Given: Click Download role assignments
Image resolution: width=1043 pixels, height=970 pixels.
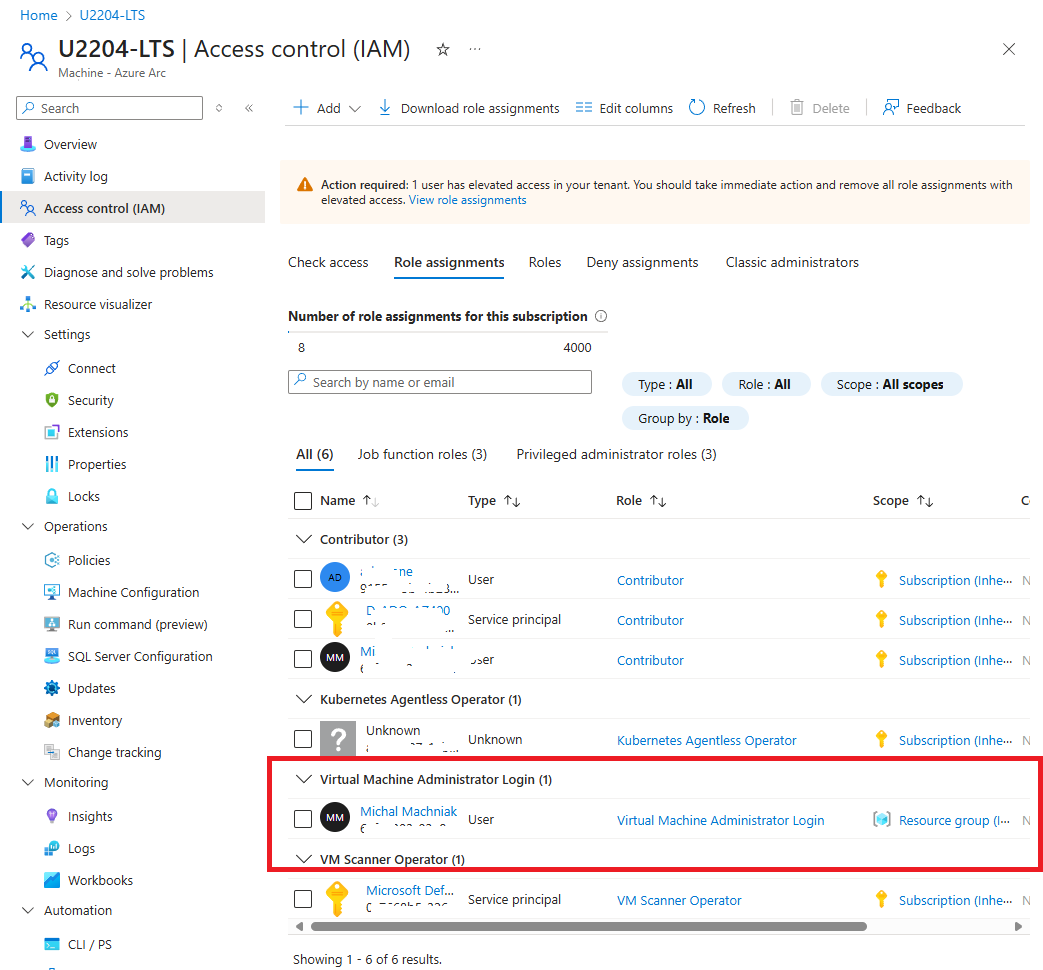Looking at the screenshot, I should 469,108.
